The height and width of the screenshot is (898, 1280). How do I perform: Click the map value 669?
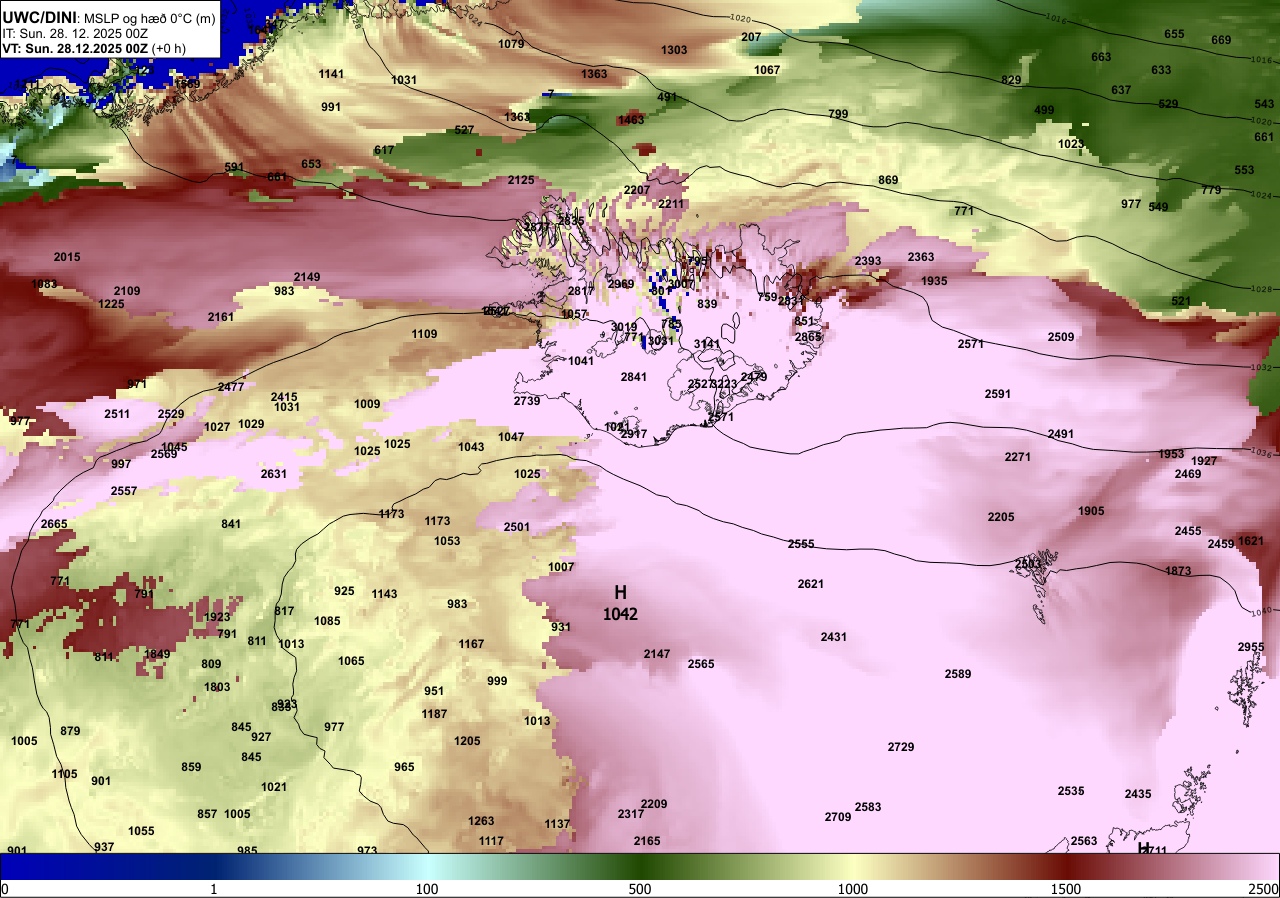click(1221, 40)
